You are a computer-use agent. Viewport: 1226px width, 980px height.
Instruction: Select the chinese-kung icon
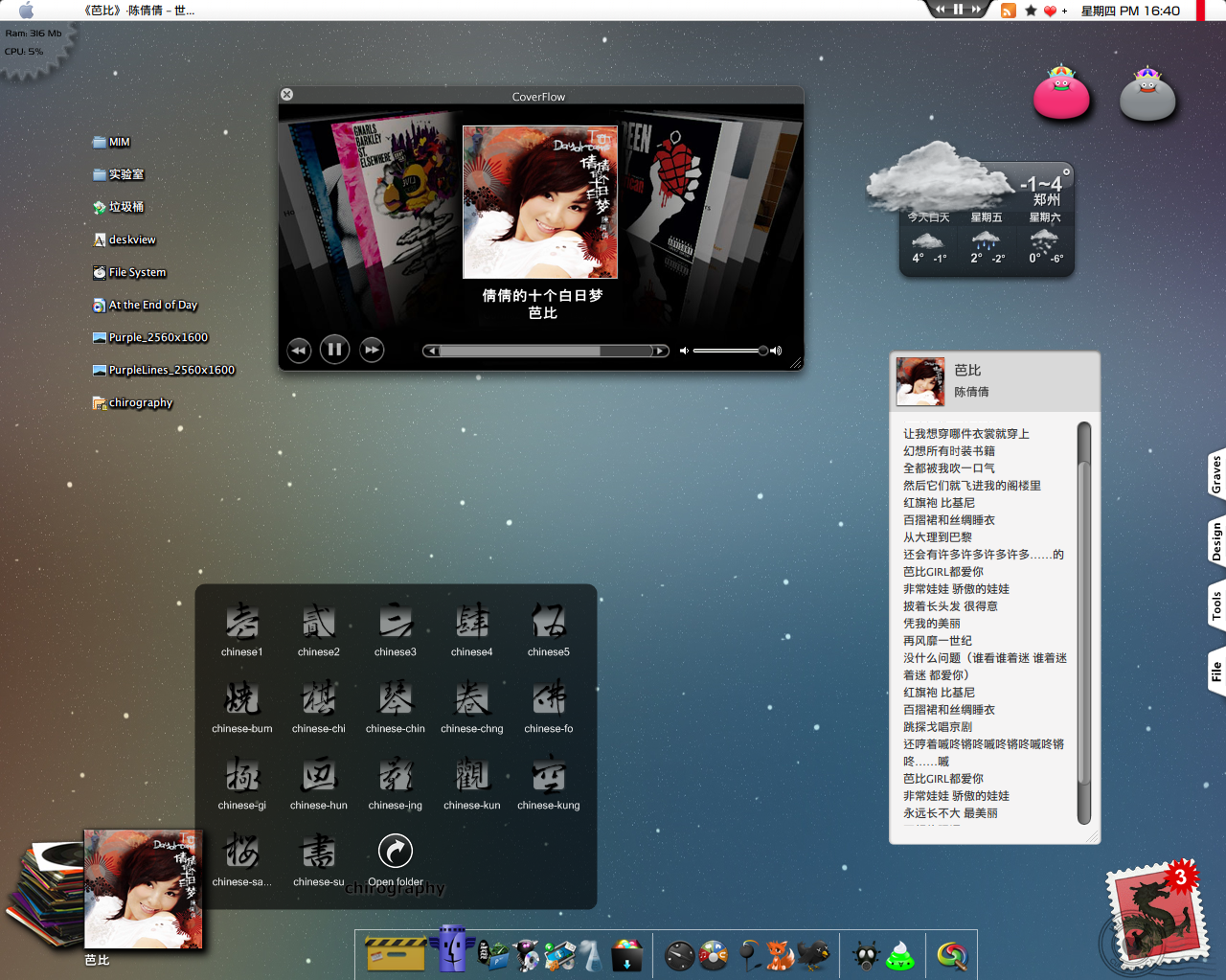click(549, 783)
